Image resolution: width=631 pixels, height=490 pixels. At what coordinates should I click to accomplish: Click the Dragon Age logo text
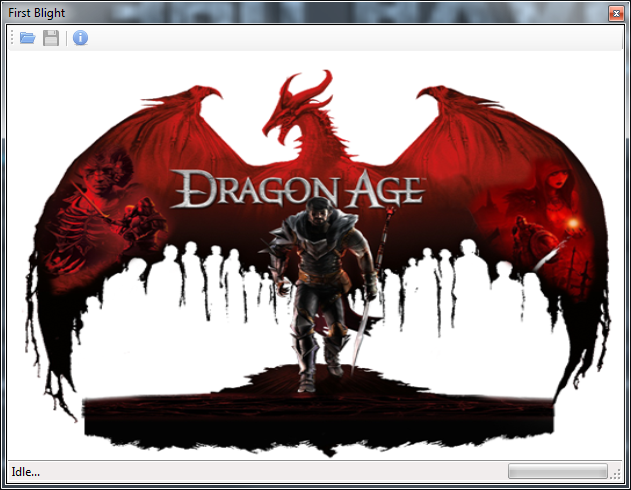pyautogui.click(x=298, y=188)
